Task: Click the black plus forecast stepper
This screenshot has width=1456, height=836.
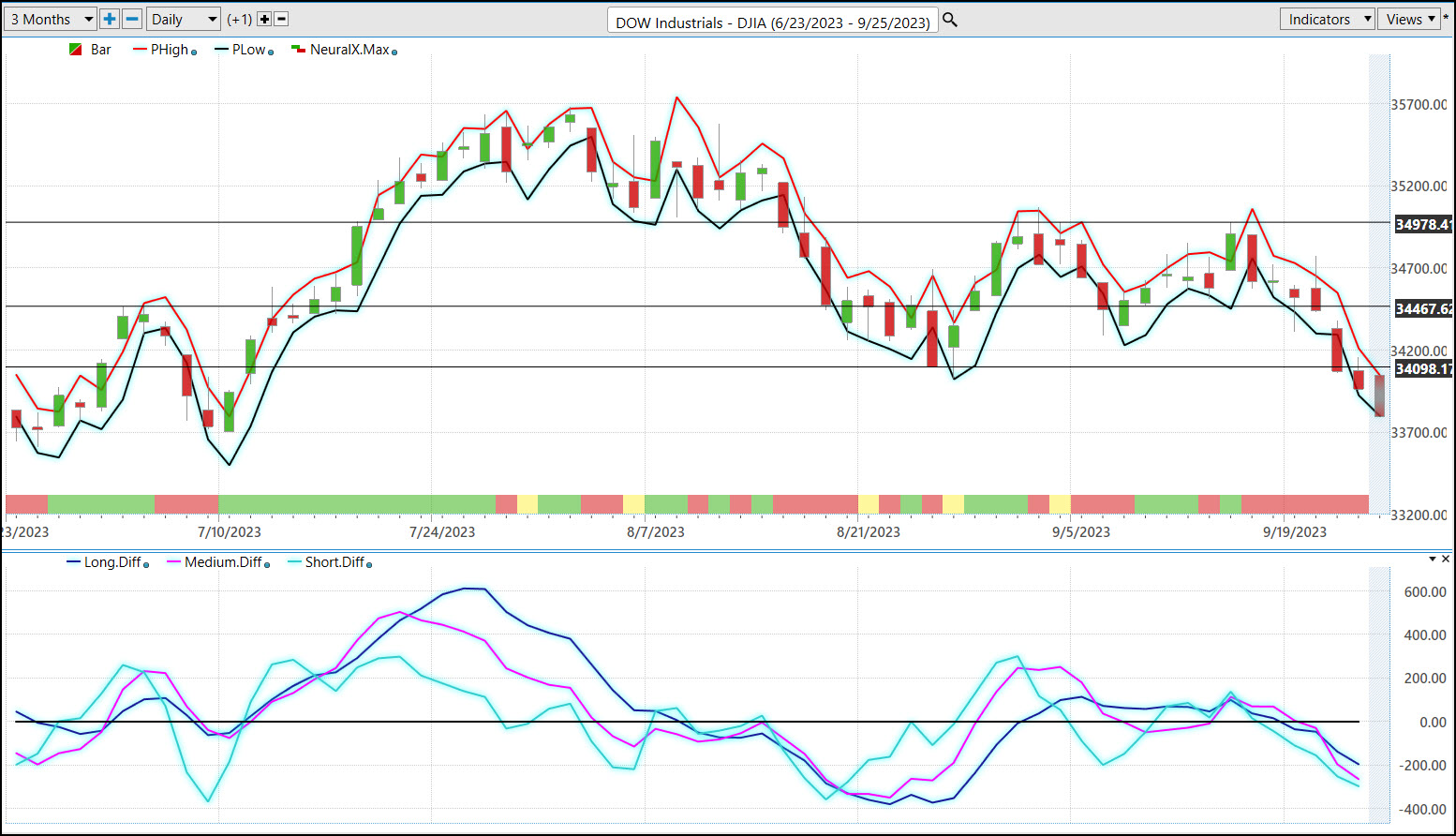Action: pos(264,19)
